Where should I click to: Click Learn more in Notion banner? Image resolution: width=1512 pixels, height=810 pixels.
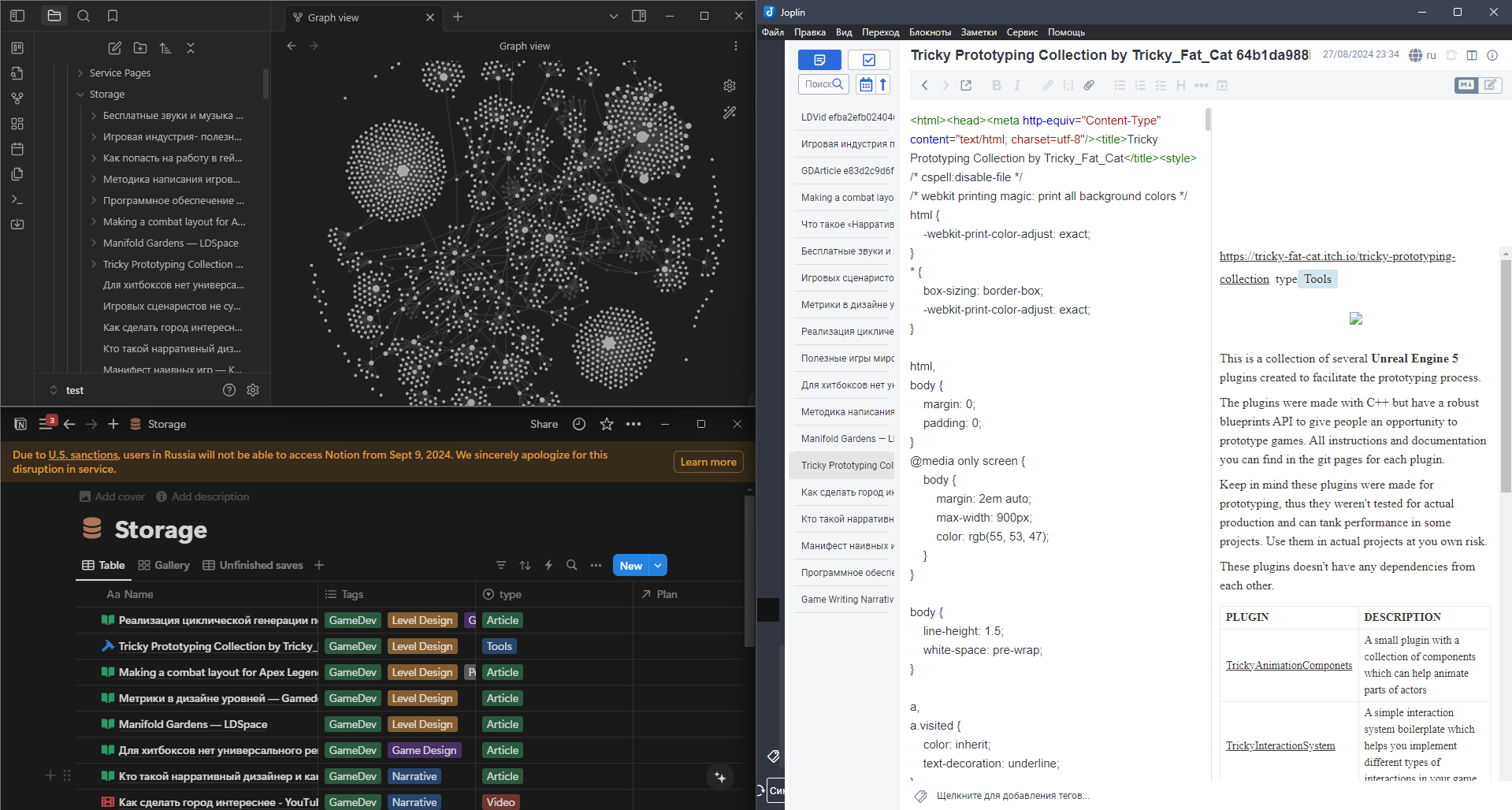(708, 462)
